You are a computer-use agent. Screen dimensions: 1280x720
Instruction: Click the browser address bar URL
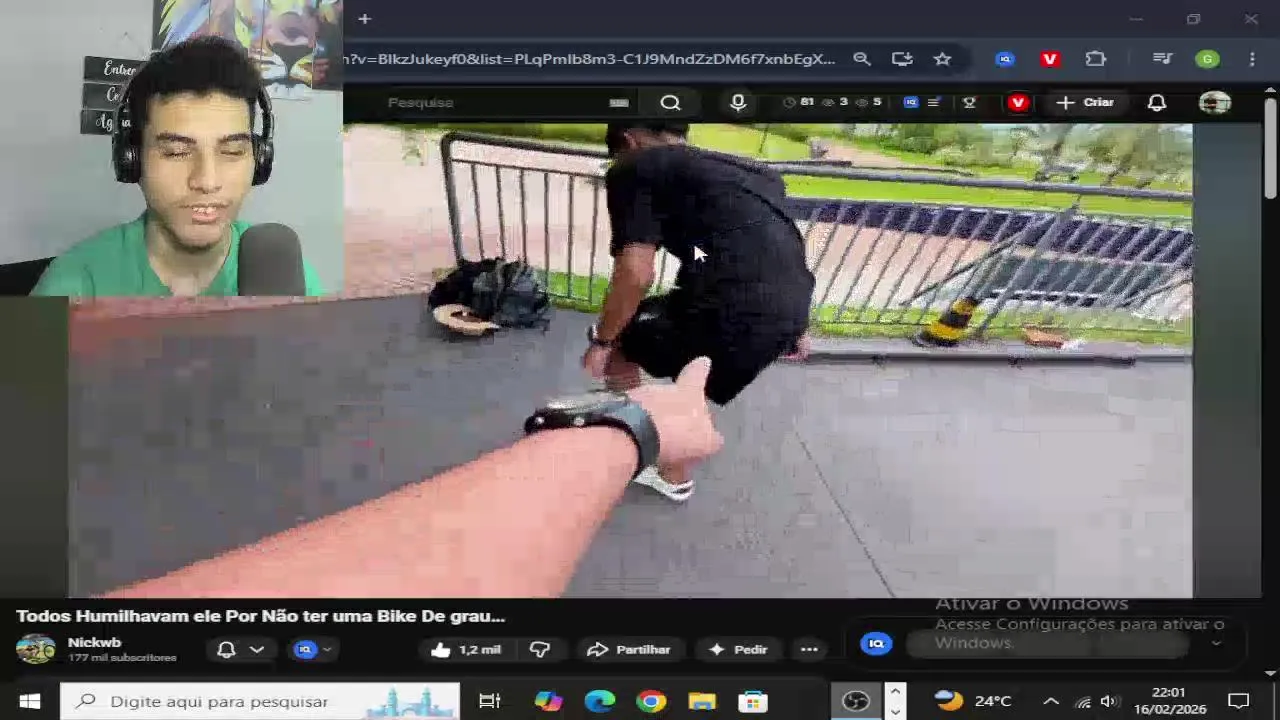point(589,59)
